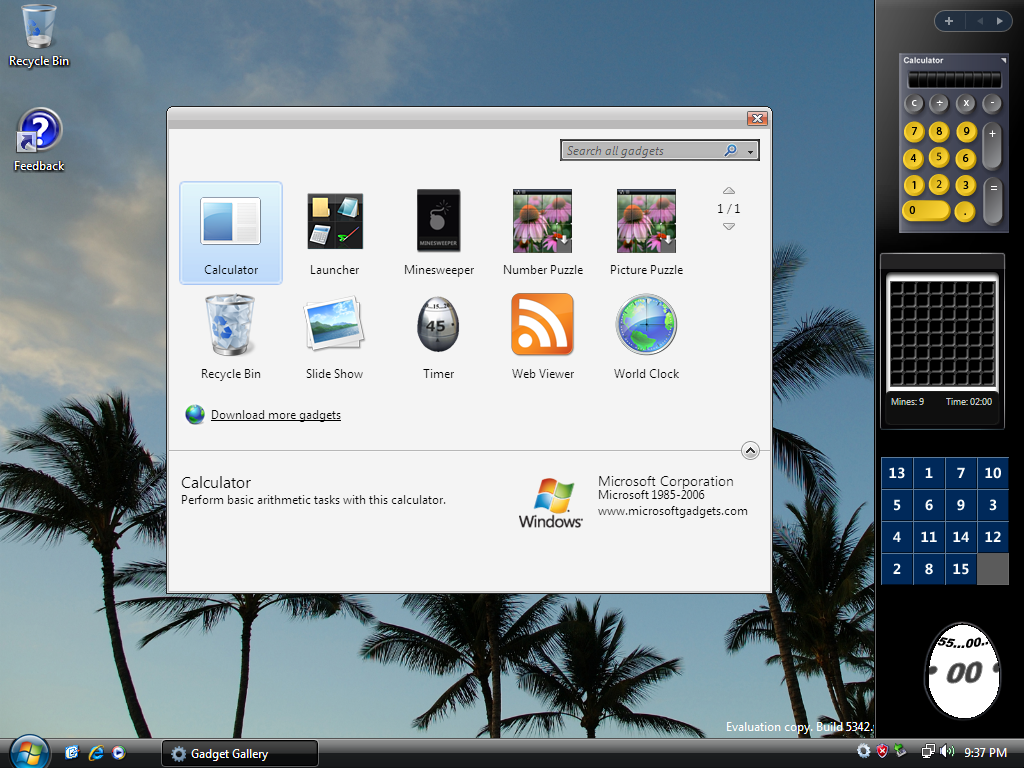1024x768 pixels.
Task: Click the sidebar add gadget plus button
Action: tap(948, 20)
